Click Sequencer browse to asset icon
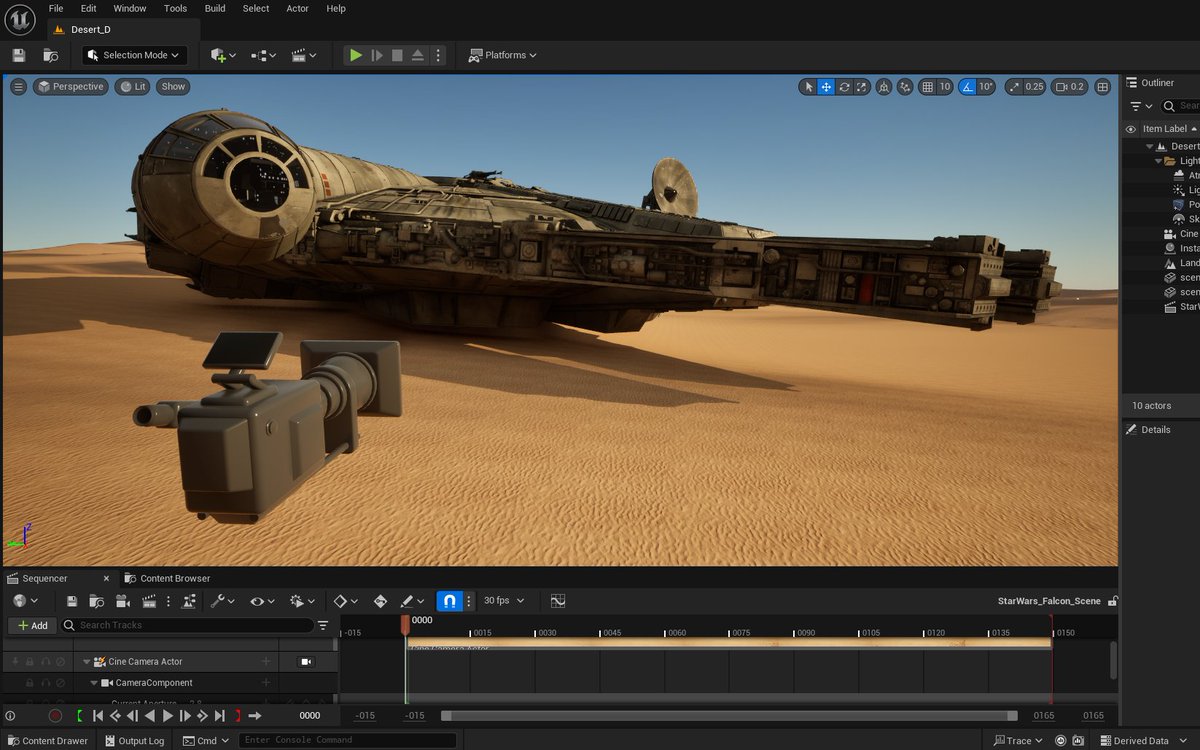The image size is (1200, 750). click(x=97, y=601)
